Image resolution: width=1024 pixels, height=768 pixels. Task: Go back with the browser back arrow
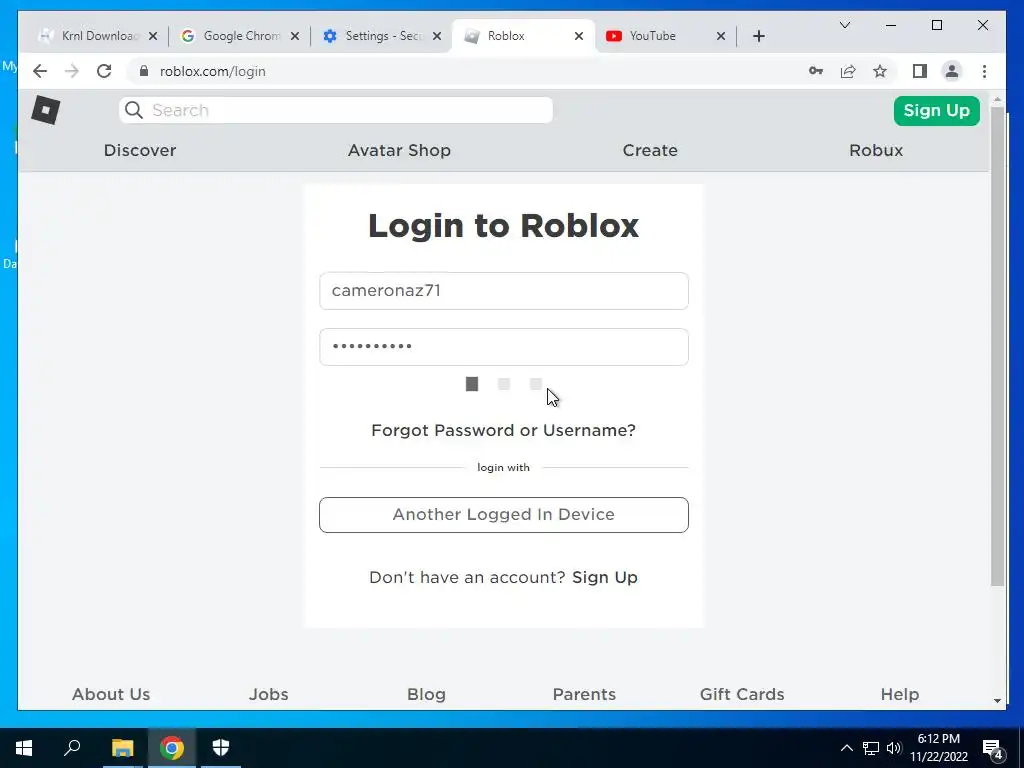point(40,71)
